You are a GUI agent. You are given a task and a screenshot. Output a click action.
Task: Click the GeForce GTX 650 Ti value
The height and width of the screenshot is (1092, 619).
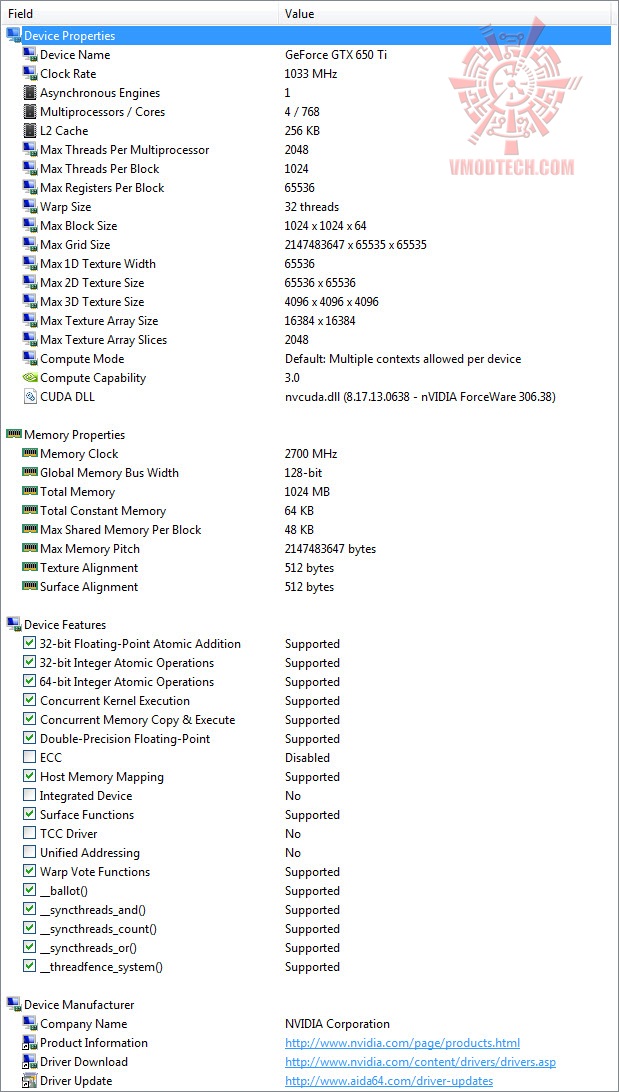tap(336, 54)
